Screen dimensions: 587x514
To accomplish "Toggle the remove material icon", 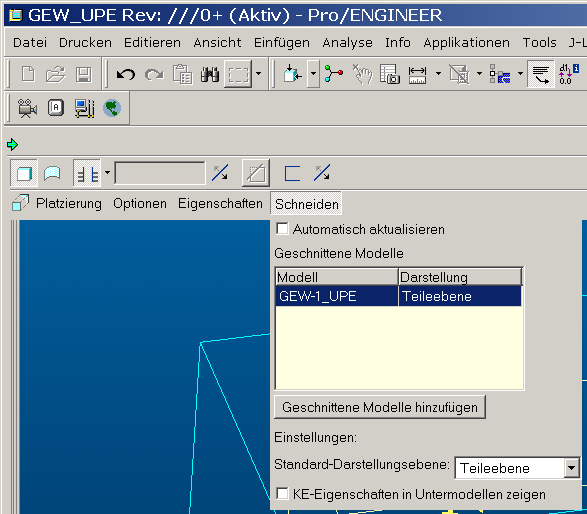I will pos(256,173).
